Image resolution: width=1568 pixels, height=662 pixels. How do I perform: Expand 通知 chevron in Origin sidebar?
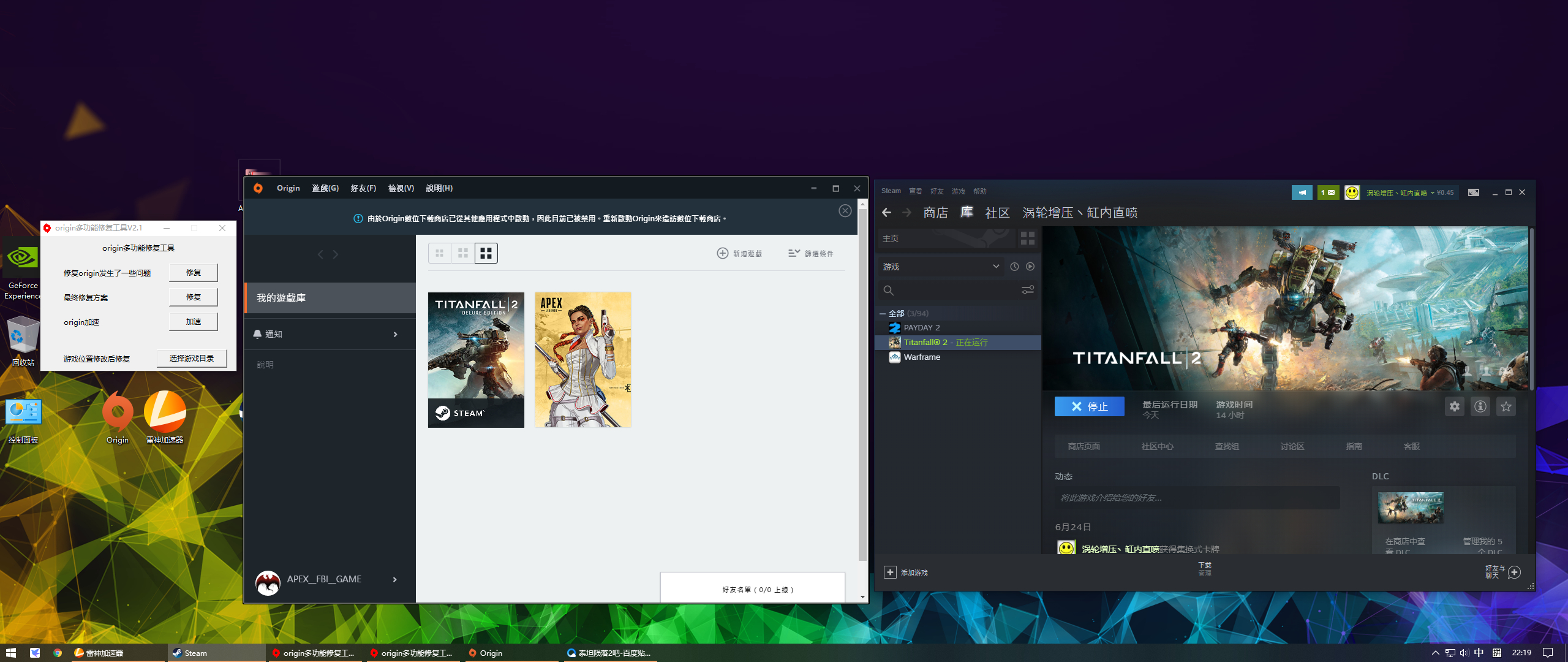click(x=395, y=334)
